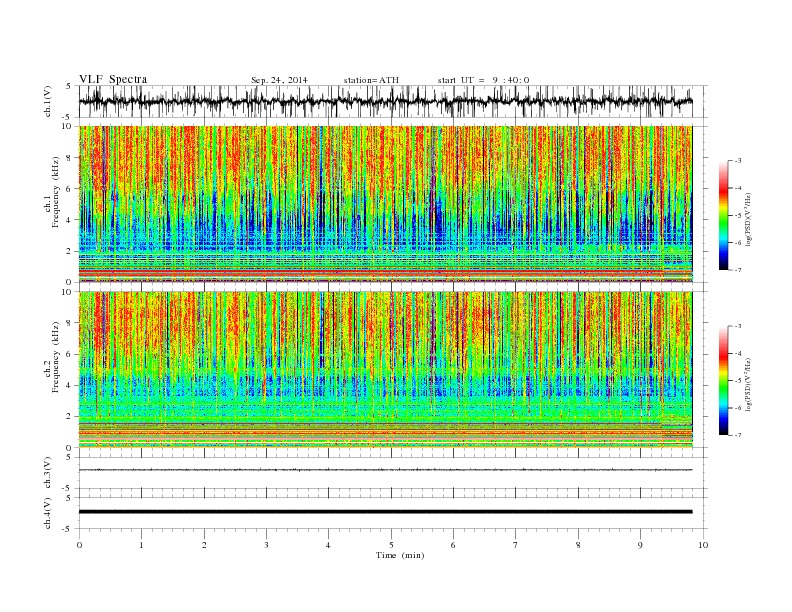792x612 pixels.
Task: Click the time axis tick label "6"
Action: [453, 545]
